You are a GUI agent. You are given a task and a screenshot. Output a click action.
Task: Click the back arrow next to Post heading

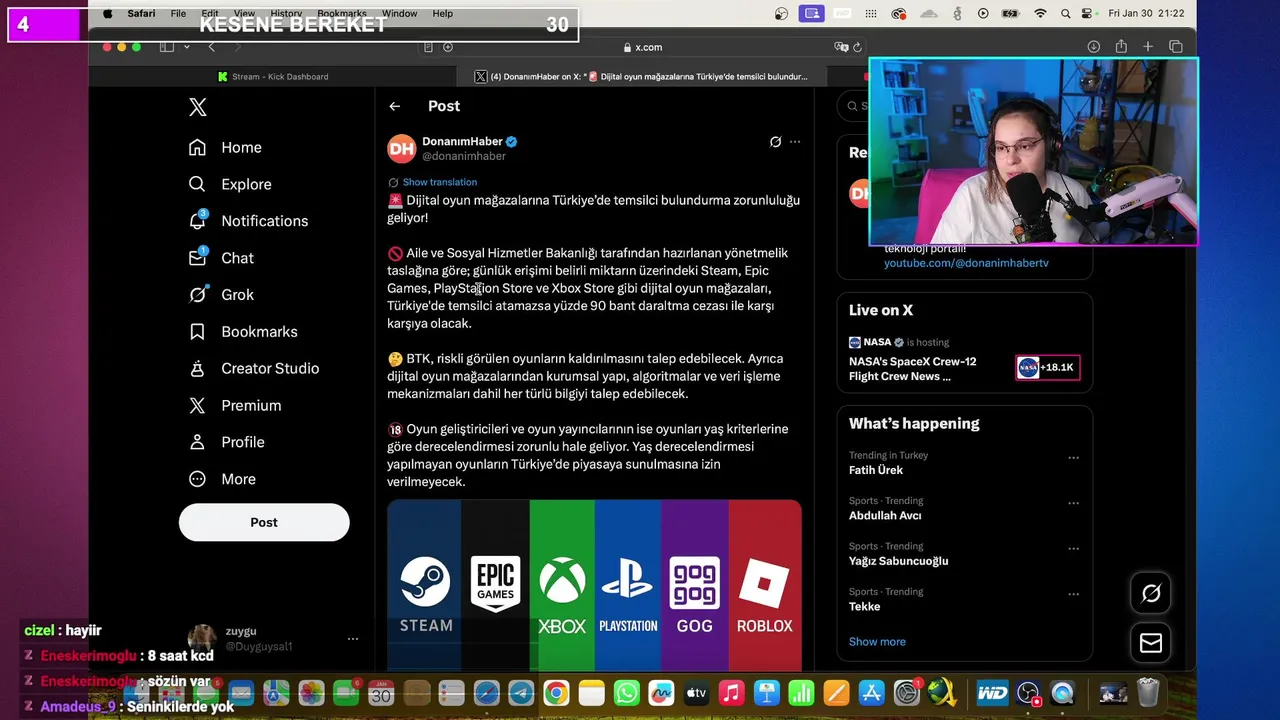395,106
